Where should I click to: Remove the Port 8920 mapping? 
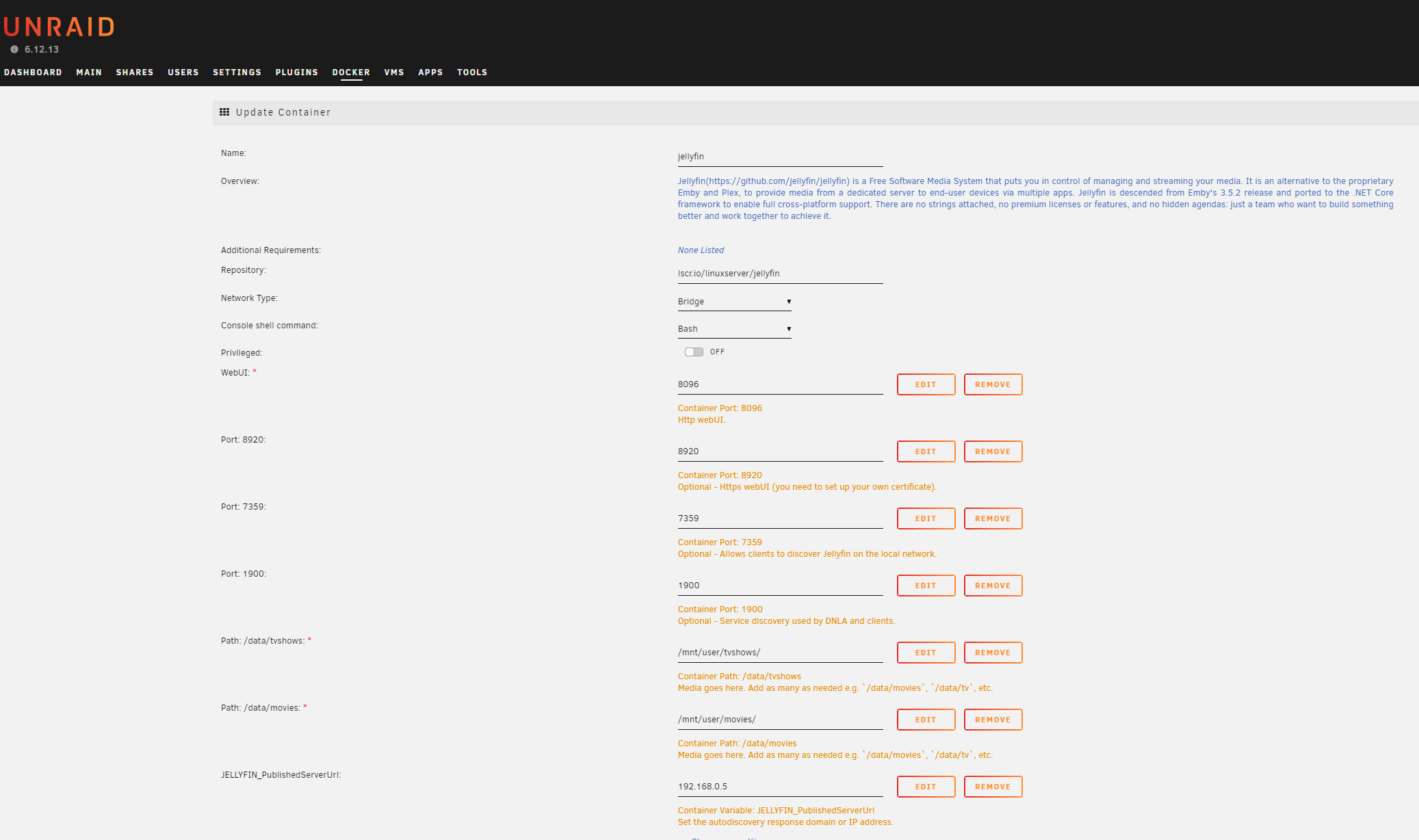(x=993, y=451)
